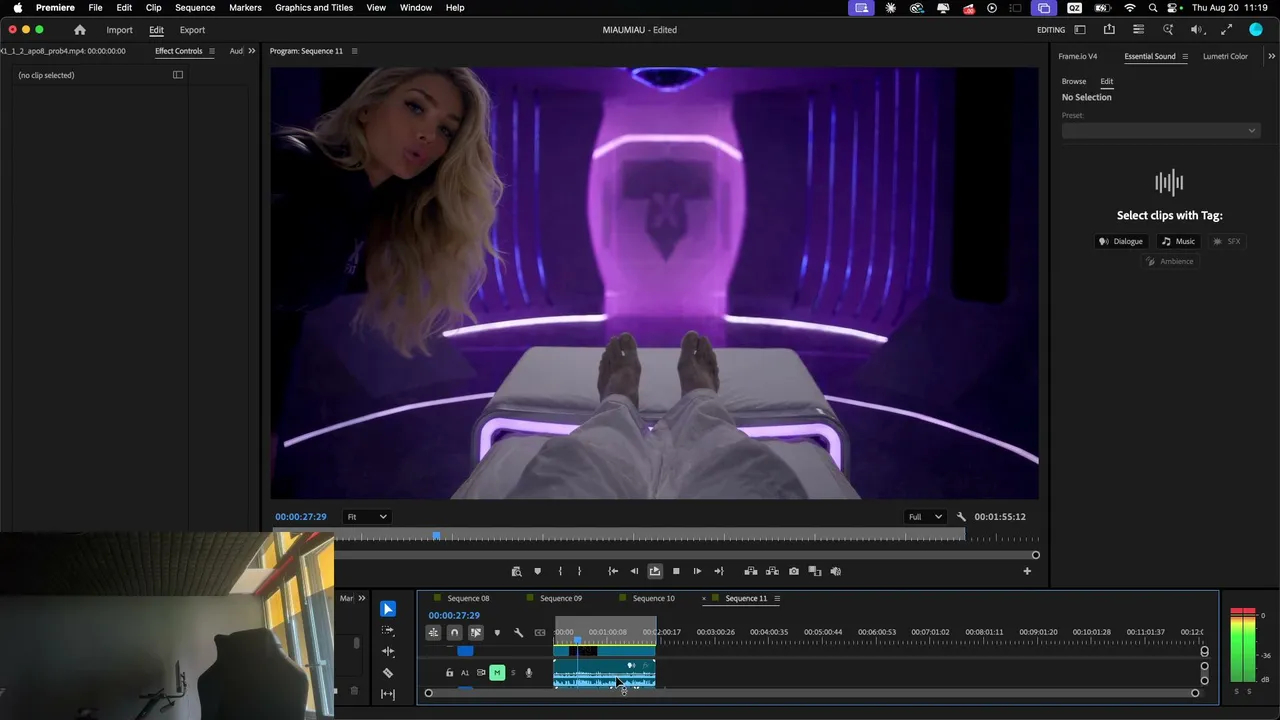Screen dimensions: 1280x720
Task: Select the Slip tool
Action: click(388, 694)
